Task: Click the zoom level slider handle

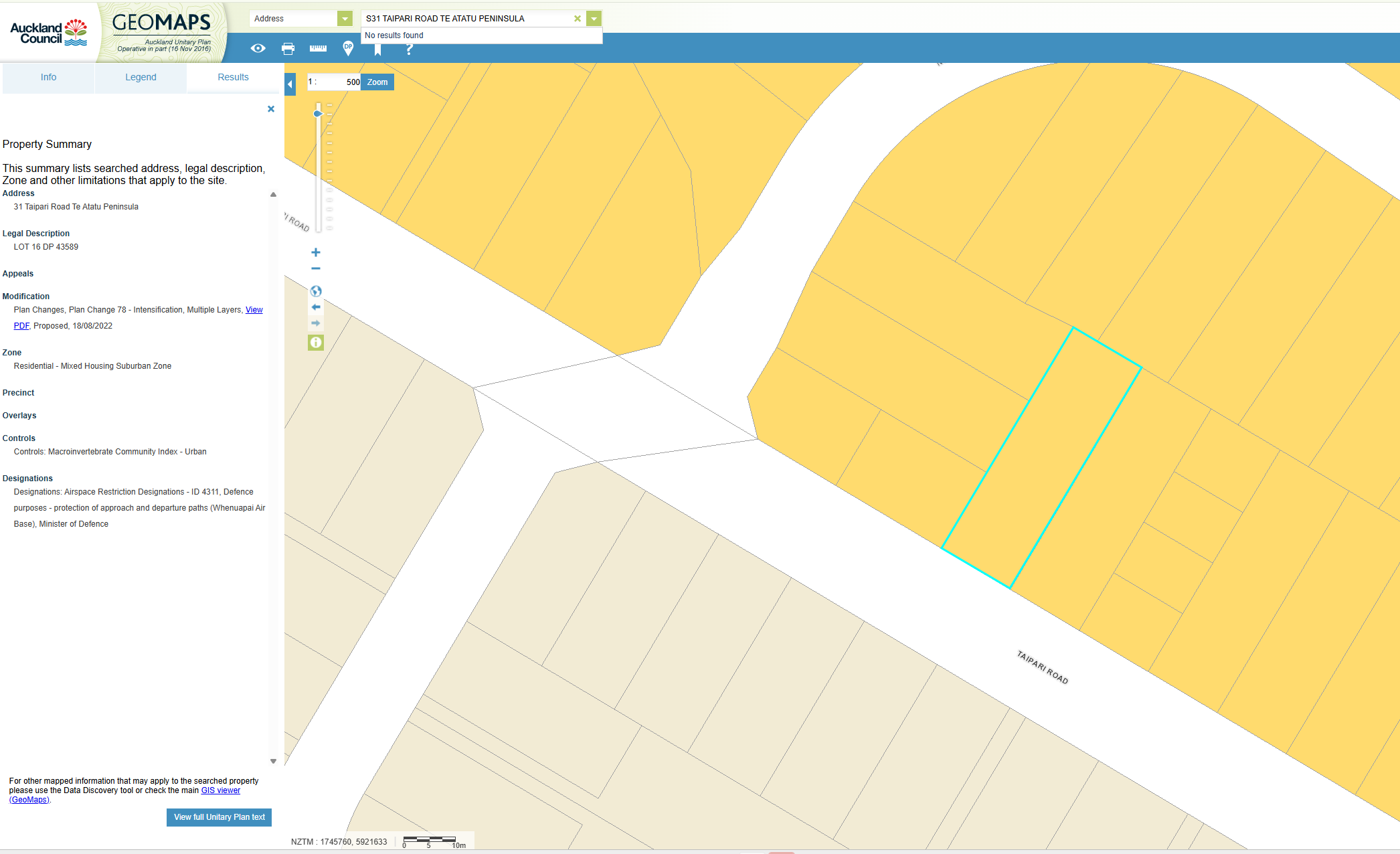Action: (x=318, y=114)
